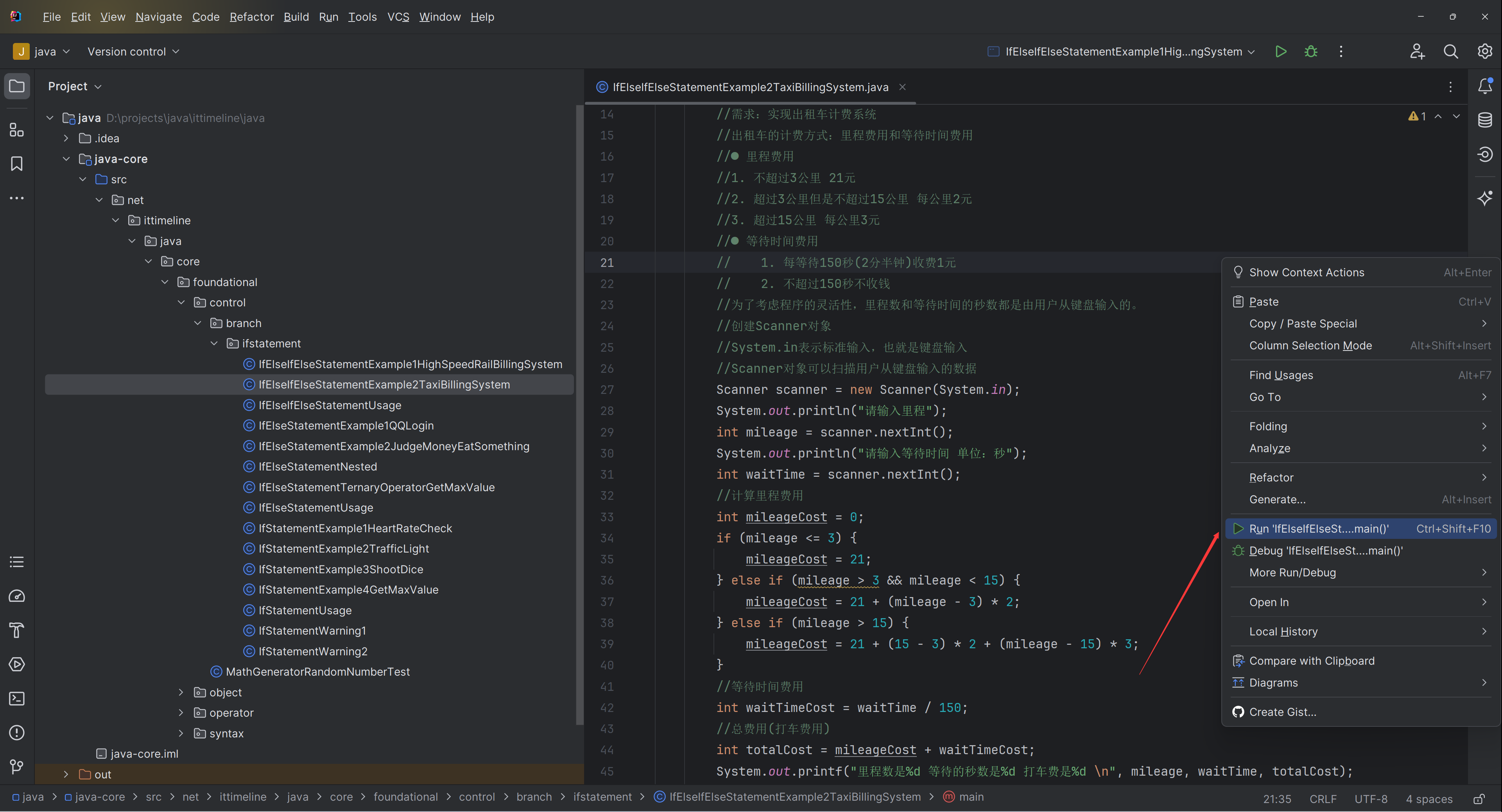Open the Build hammer tool window icon
This screenshot has width=1502, height=812.
tap(17, 630)
